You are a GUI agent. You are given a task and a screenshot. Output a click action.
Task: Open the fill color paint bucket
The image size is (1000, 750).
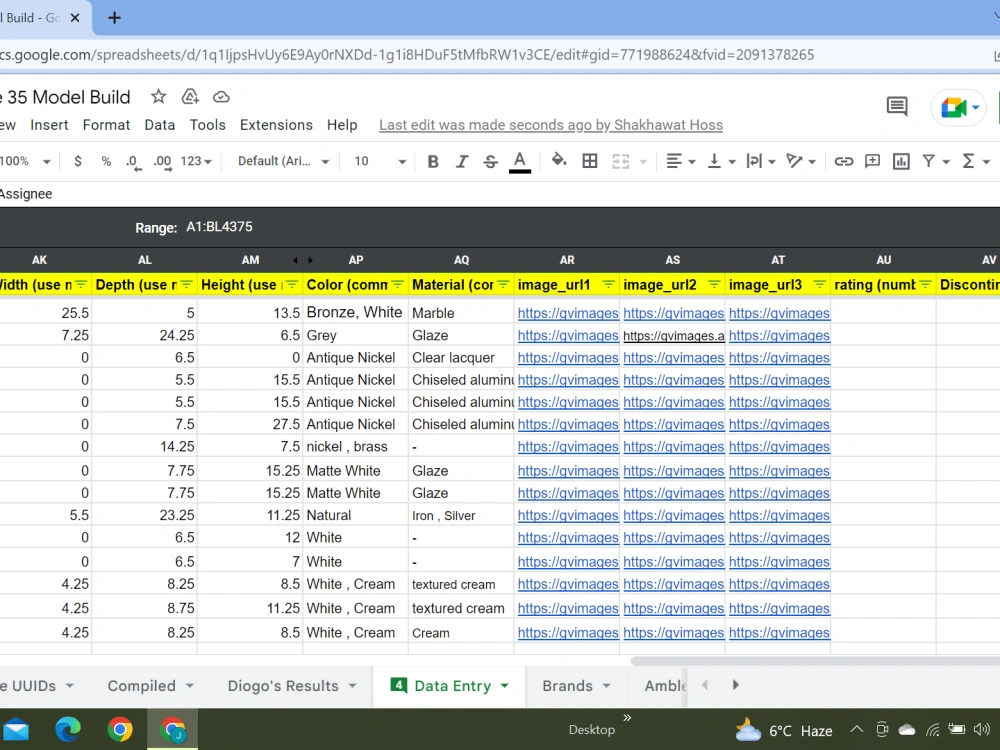[x=559, y=160]
